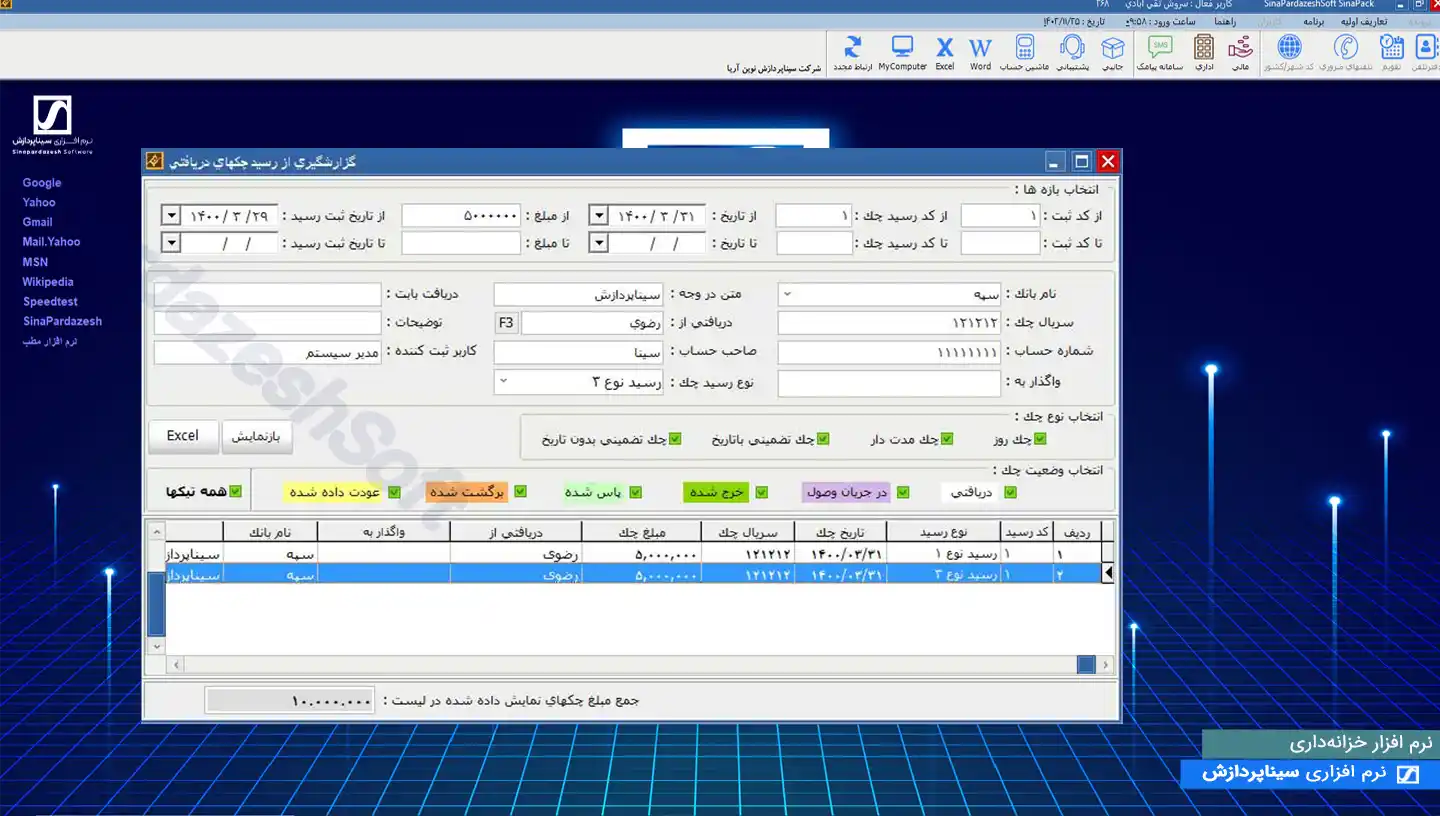Click the نام بانک column header
The image size is (1440, 816).
point(269,532)
